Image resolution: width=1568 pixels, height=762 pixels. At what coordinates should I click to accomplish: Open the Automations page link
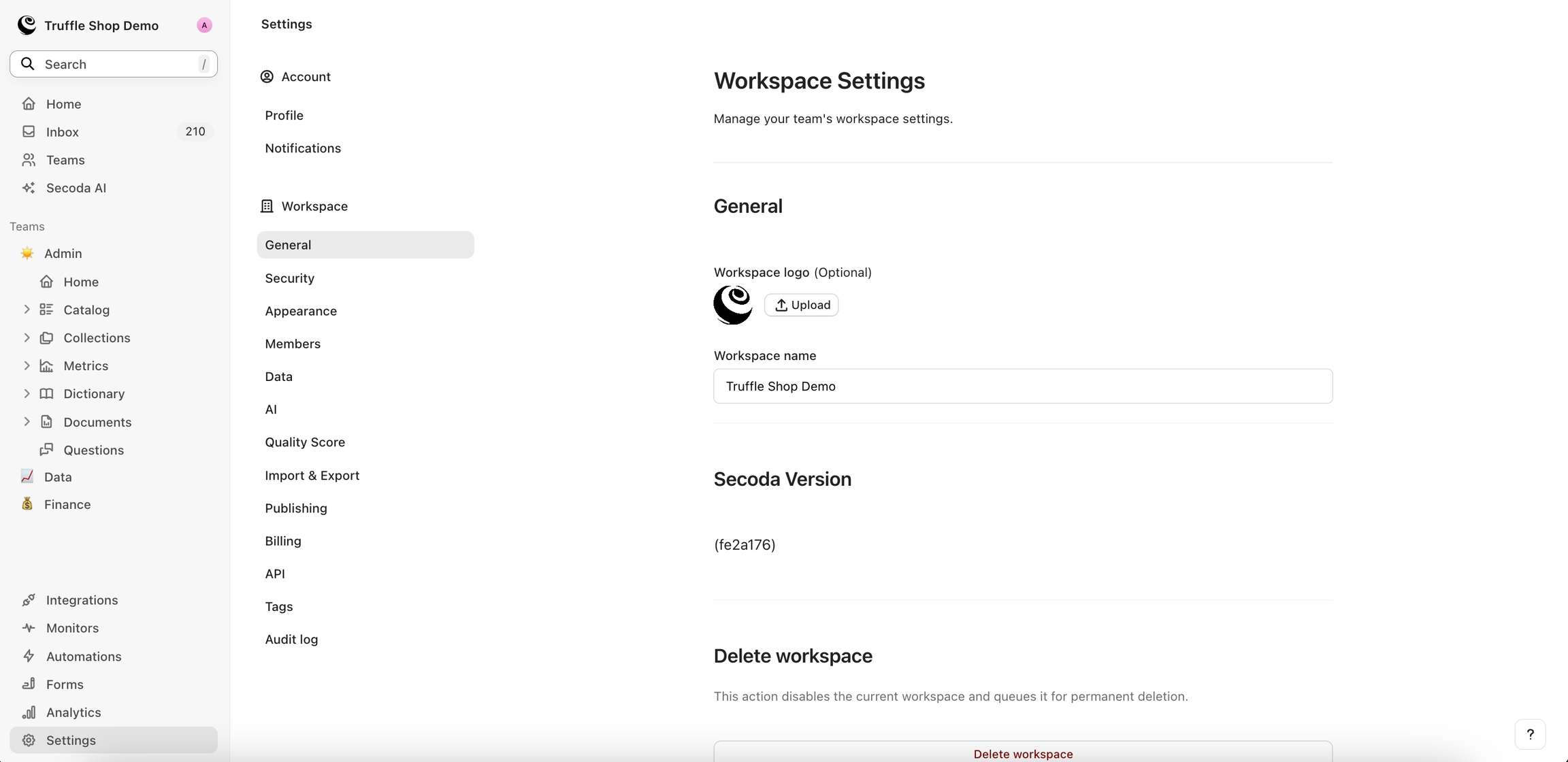point(114,657)
